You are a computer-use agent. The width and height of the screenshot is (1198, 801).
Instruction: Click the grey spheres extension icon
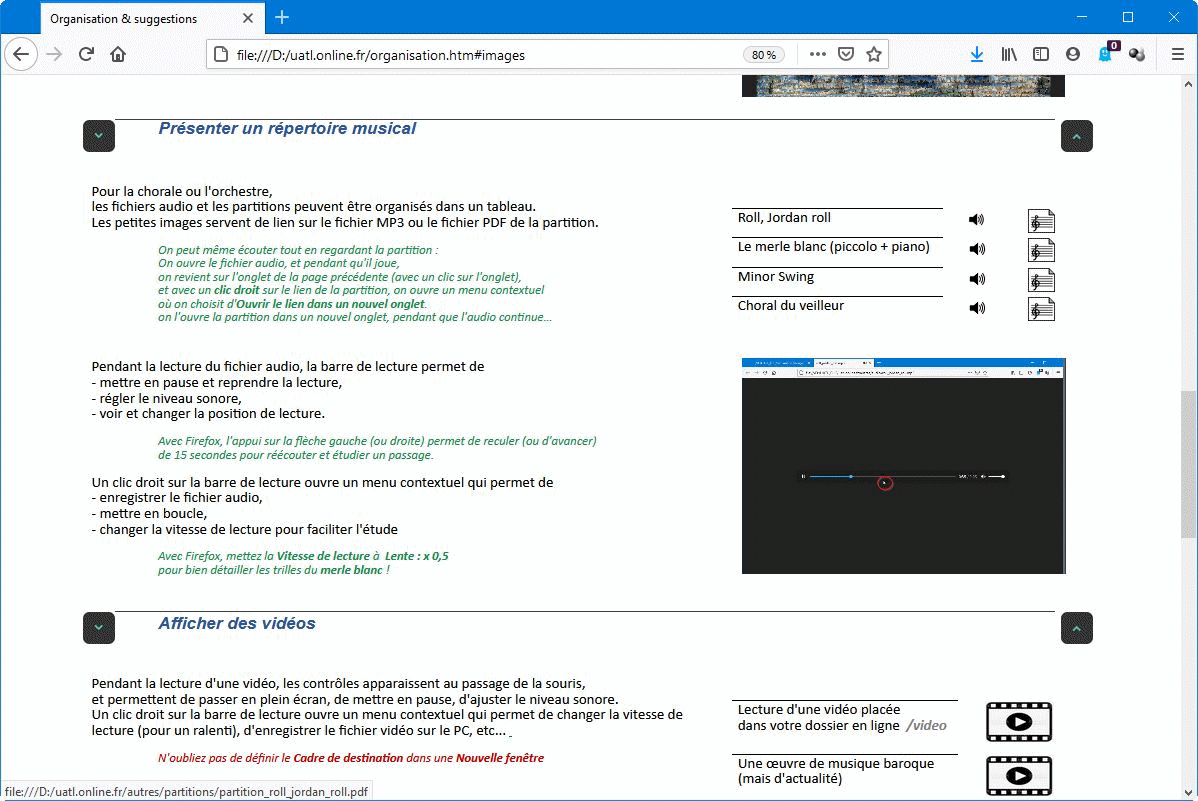coord(1137,54)
